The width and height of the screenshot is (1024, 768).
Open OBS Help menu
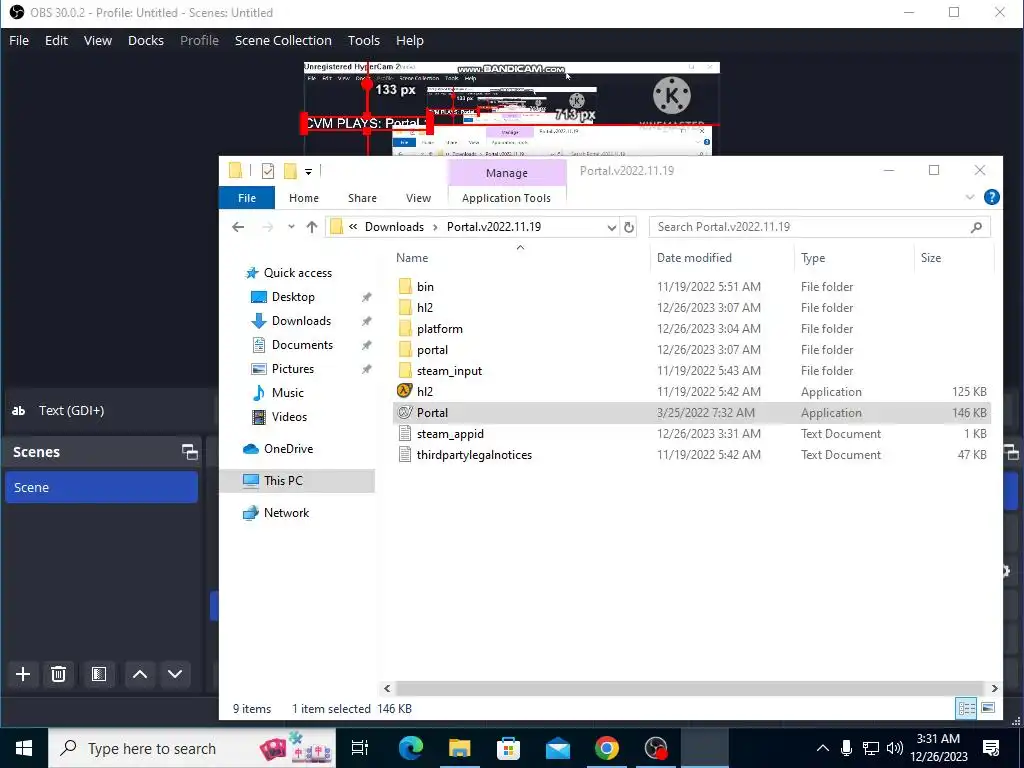click(409, 40)
